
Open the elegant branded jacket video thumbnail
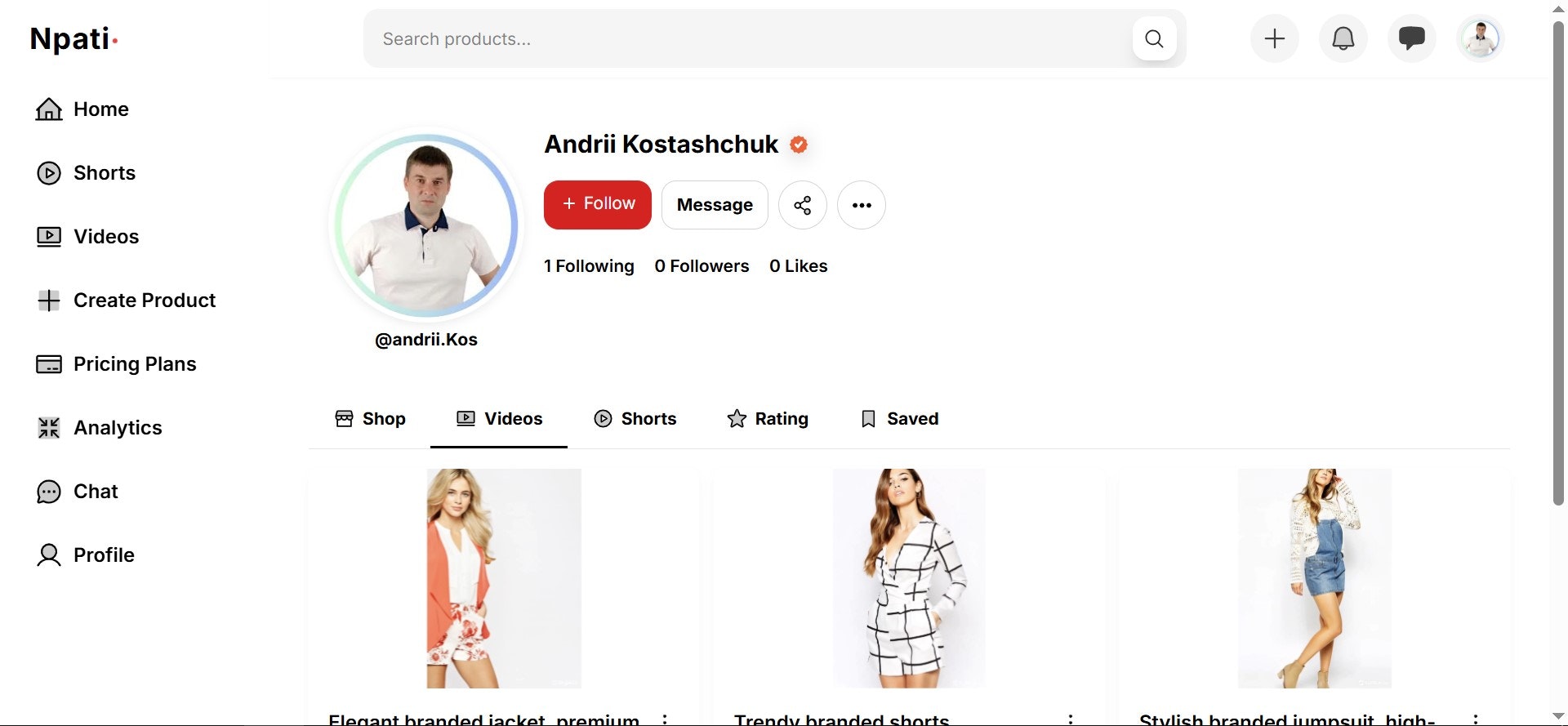(504, 578)
